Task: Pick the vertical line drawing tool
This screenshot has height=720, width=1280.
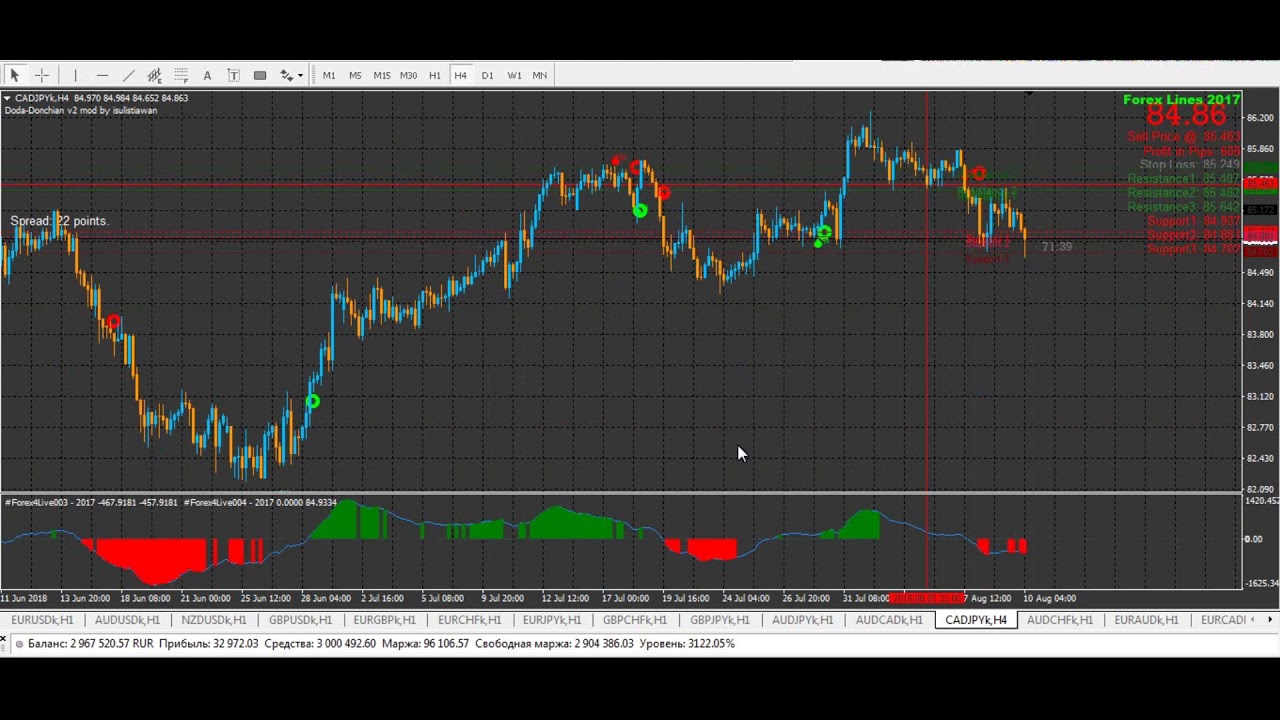Action: 75,75
